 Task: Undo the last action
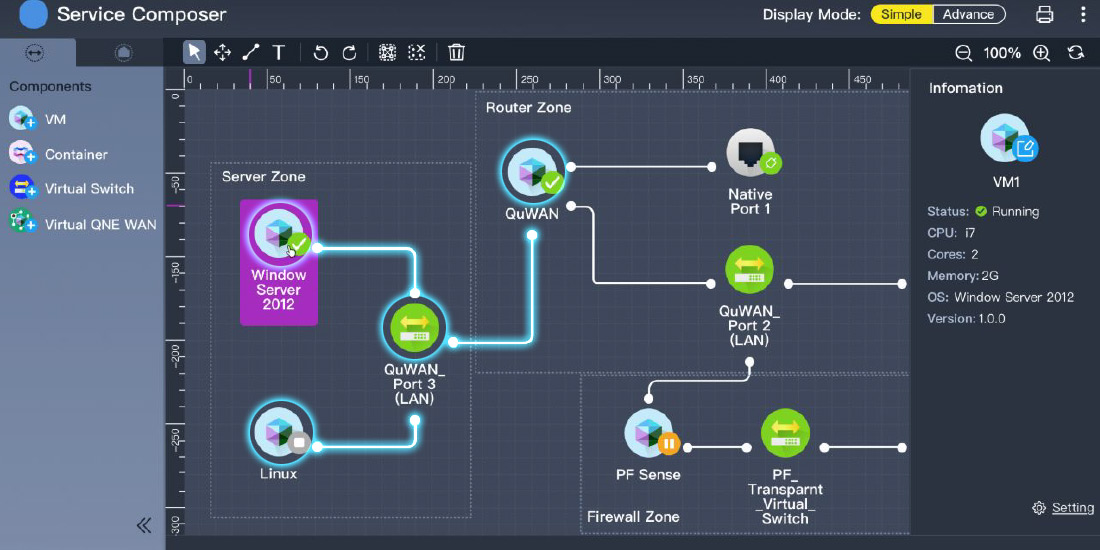click(321, 52)
